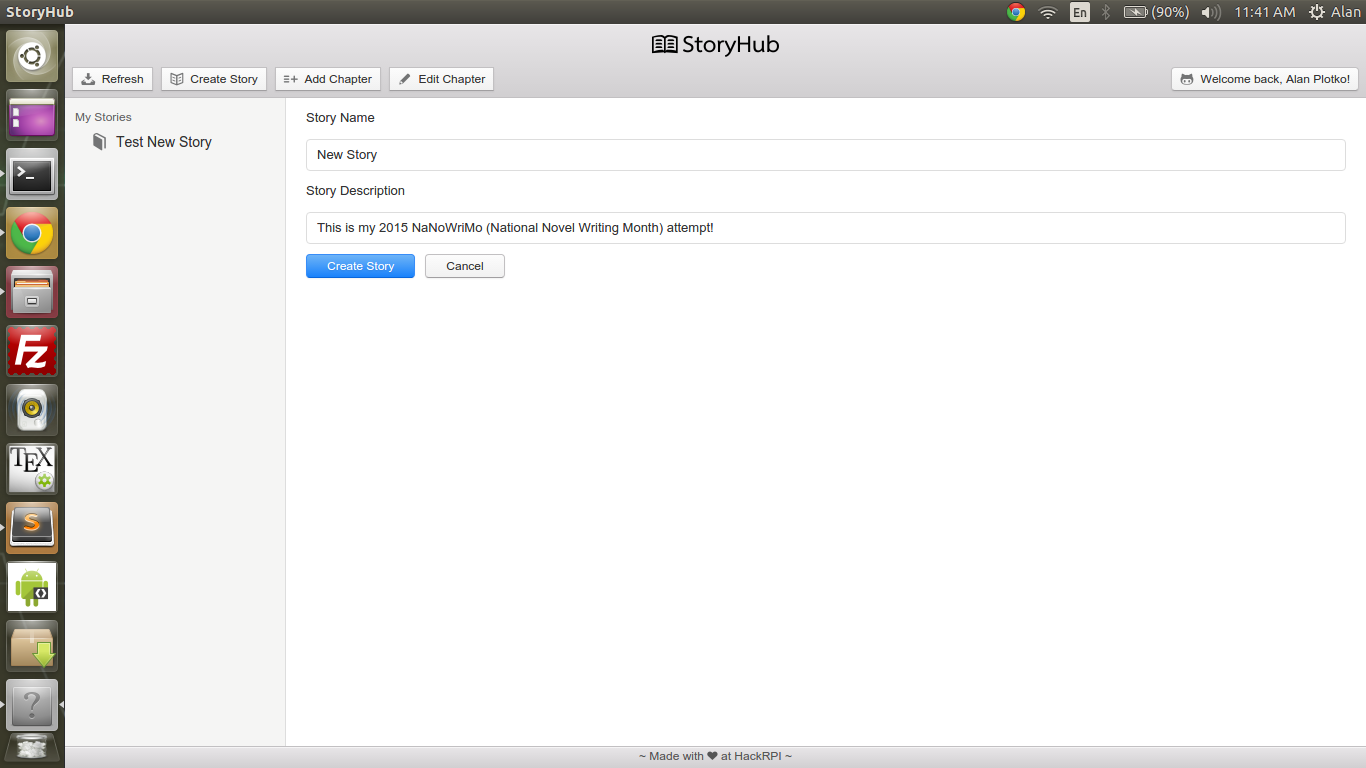Click the clock showing 11:41 AM
Image resolution: width=1366 pixels, height=768 pixels.
[1262, 12]
